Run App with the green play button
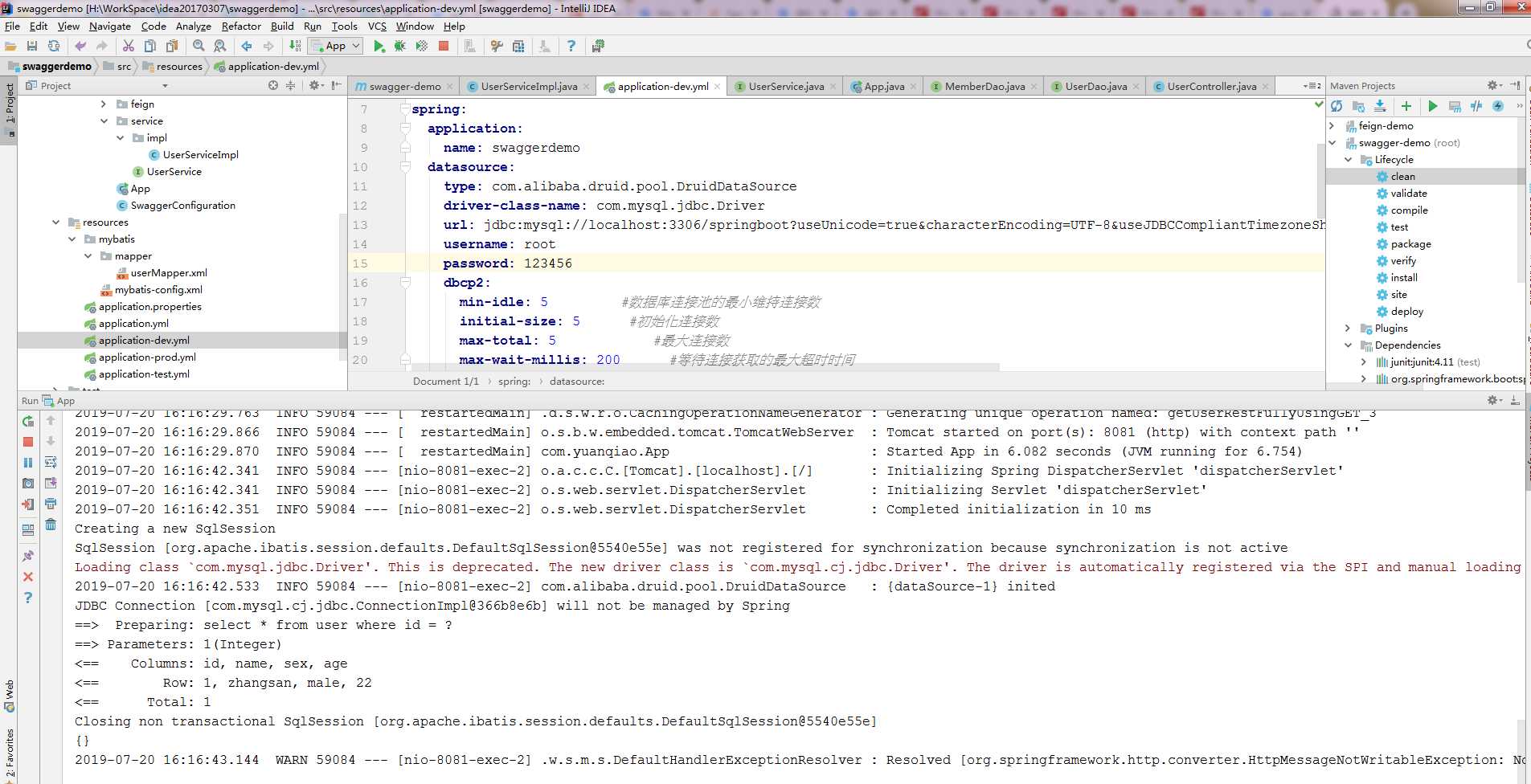Image resolution: width=1531 pixels, height=784 pixels. click(379, 47)
